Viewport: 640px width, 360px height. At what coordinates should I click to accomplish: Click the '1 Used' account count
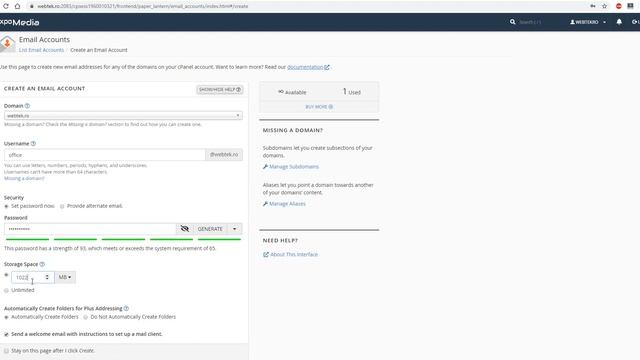(351, 92)
